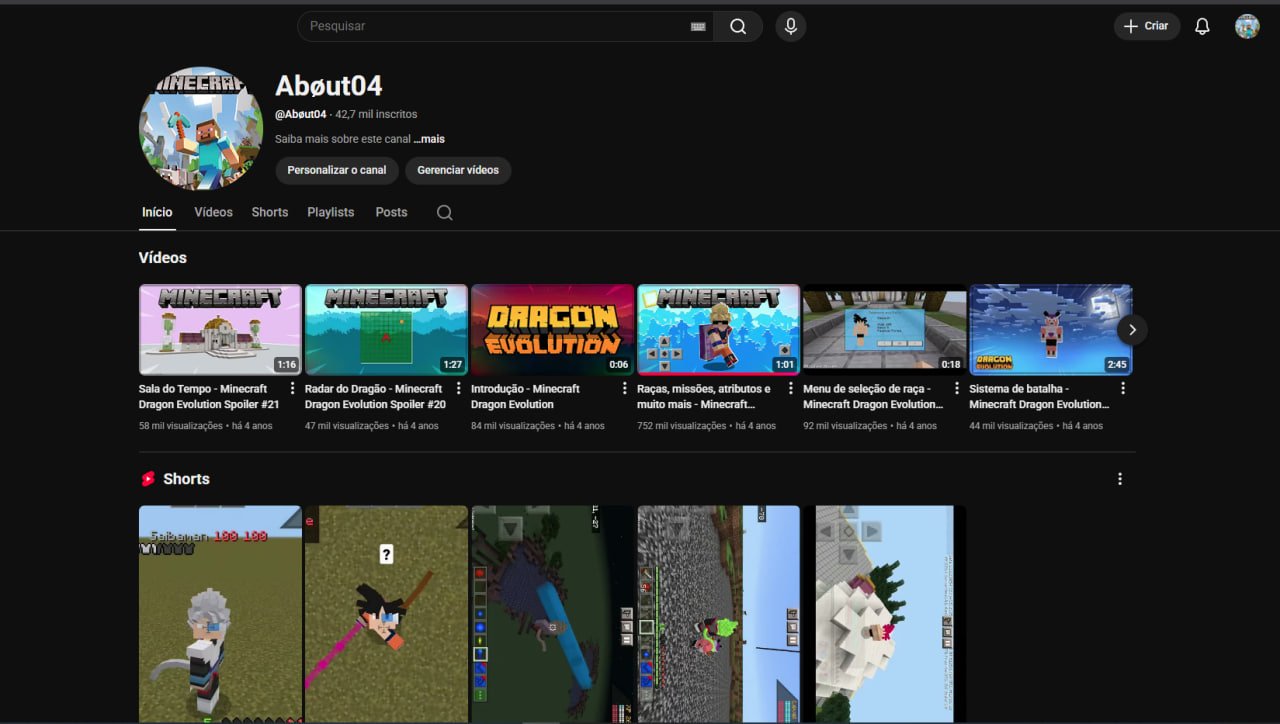Switch to the Playlists tab
The height and width of the screenshot is (724, 1280).
tap(331, 212)
